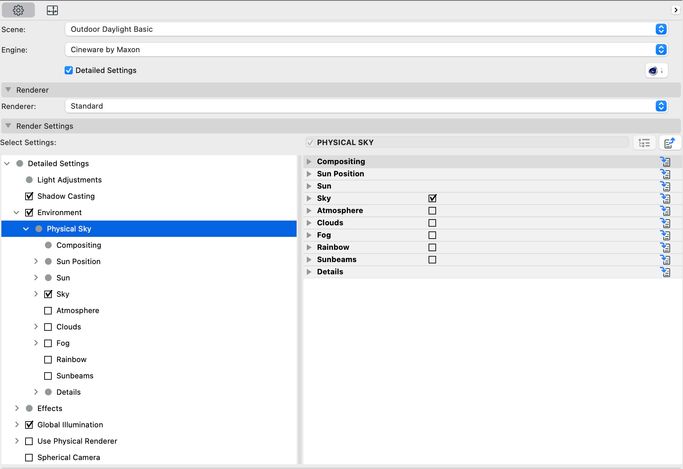Uncheck Sky checkbox in right panel
This screenshot has height=469, width=683.
[x=432, y=198]
